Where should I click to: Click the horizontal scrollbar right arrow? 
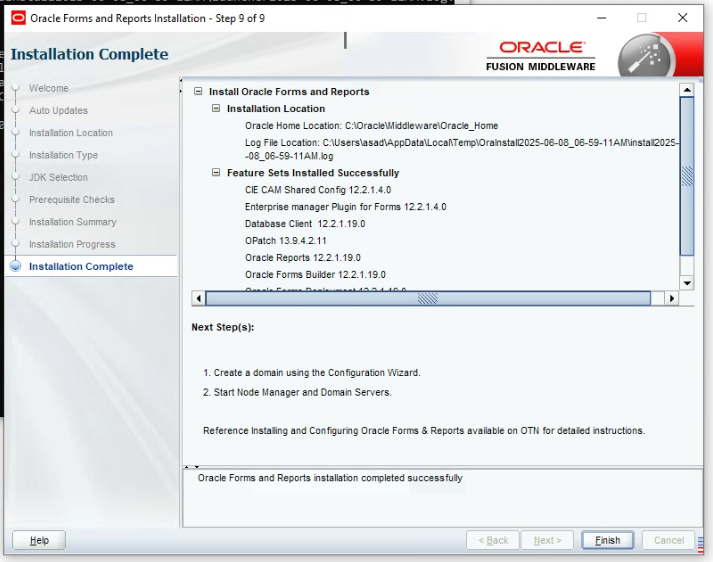point(672,298)
